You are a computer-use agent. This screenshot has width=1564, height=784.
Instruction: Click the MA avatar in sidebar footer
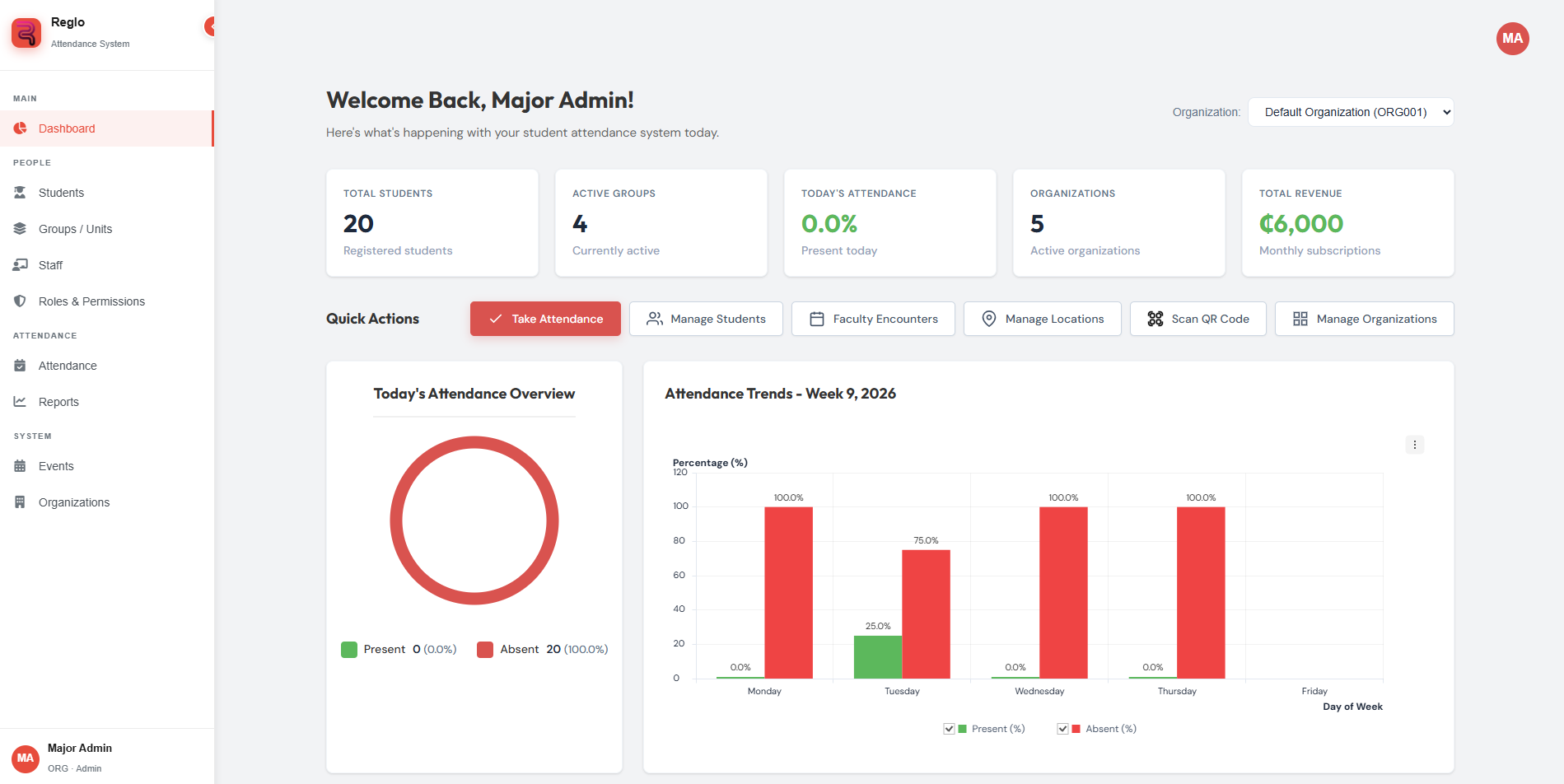pos(26,758)
